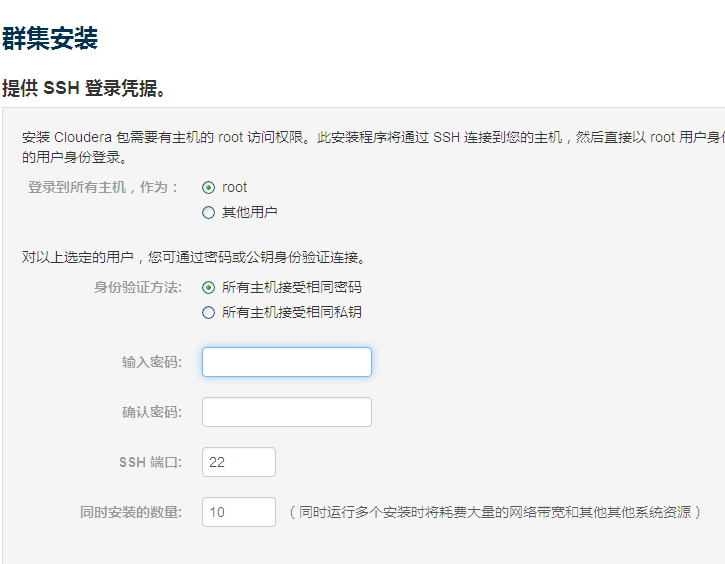Click the 群集安装 page heading
Viewport: 725px width, 564px height.
pos(50,39)
